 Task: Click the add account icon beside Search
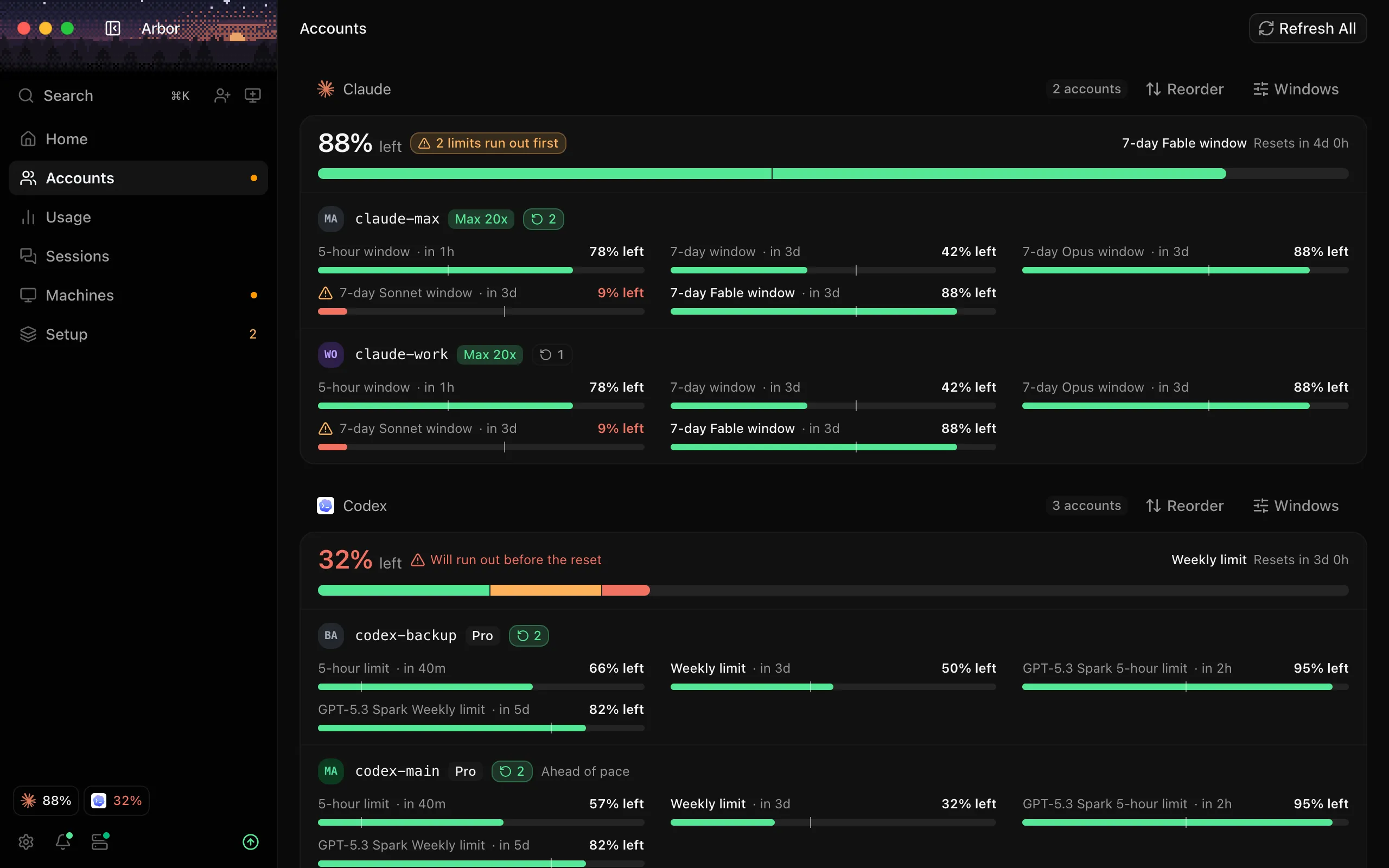222,95
